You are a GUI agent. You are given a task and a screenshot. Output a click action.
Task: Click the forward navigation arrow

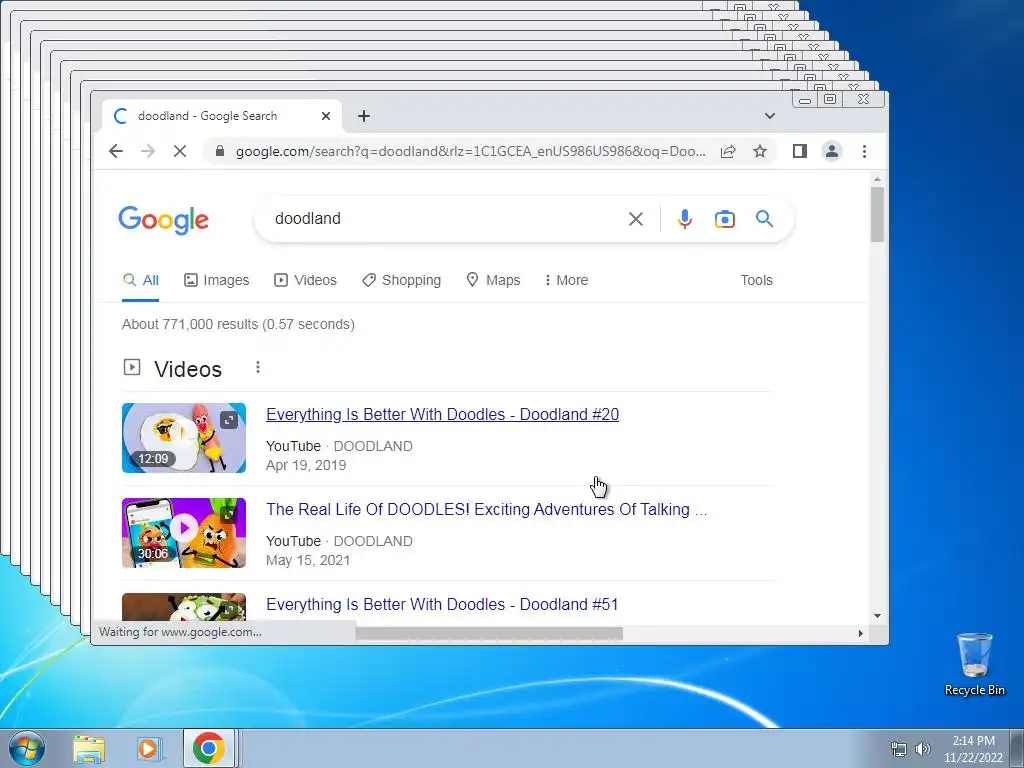click(x=148, y=152)
